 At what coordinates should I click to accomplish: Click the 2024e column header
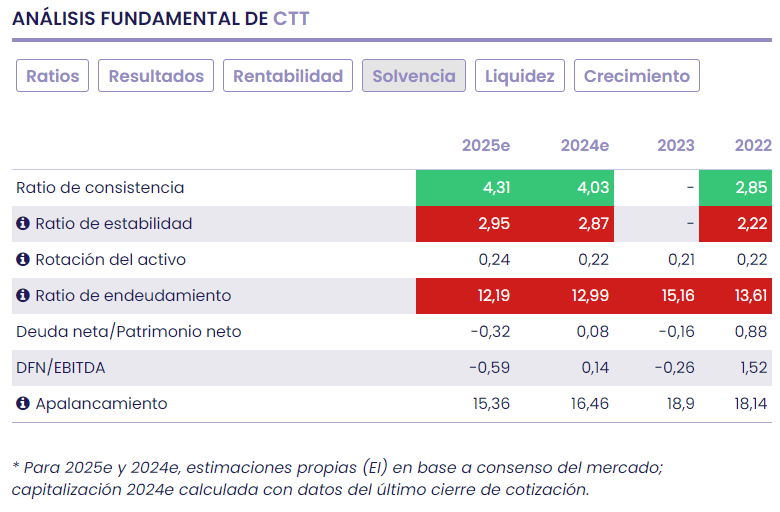pos(585,146)
